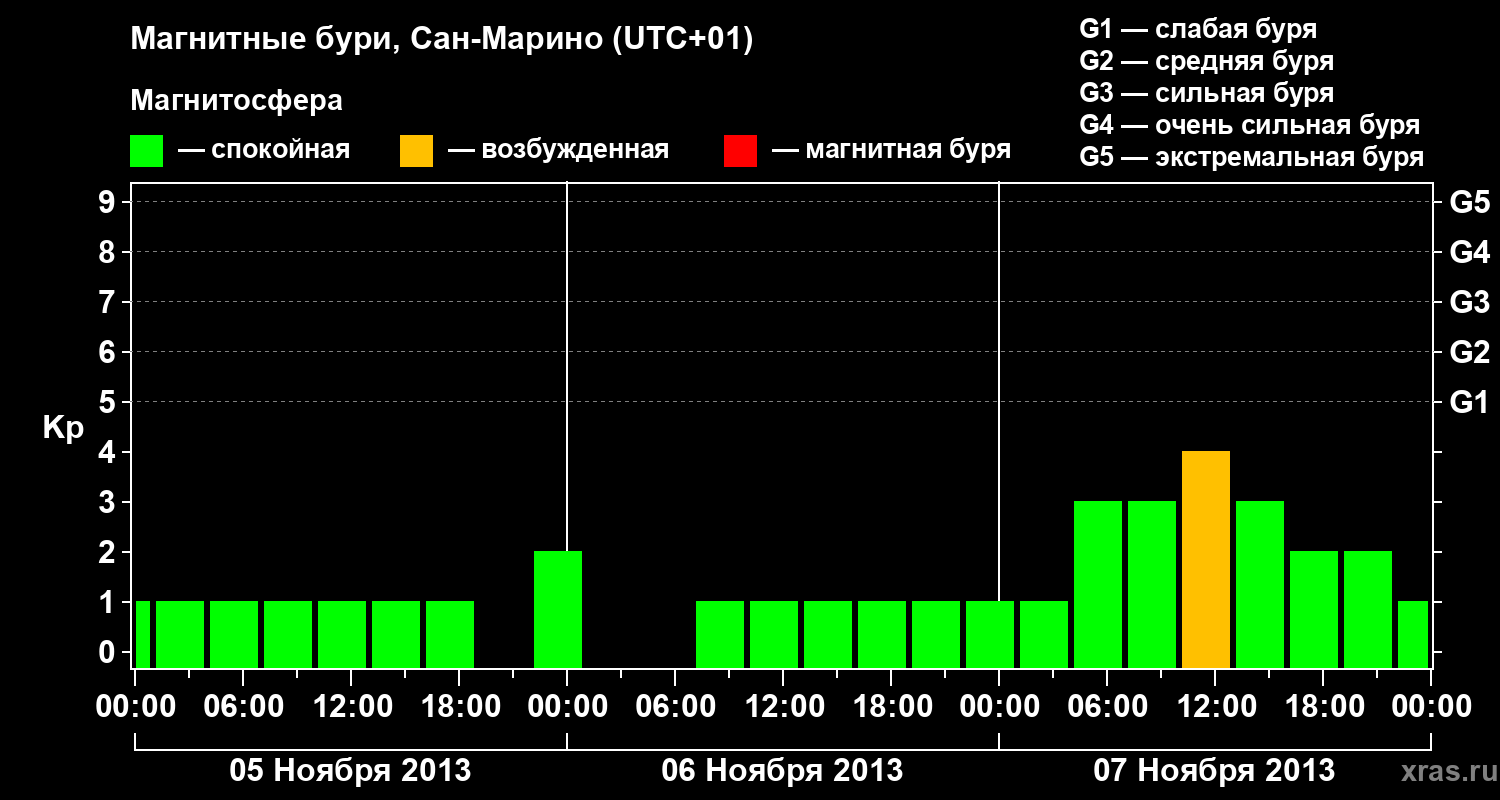Click the '— магнитная буря' legend label
This screenshot has width=1500, height=800.
(x=891, y=151)
